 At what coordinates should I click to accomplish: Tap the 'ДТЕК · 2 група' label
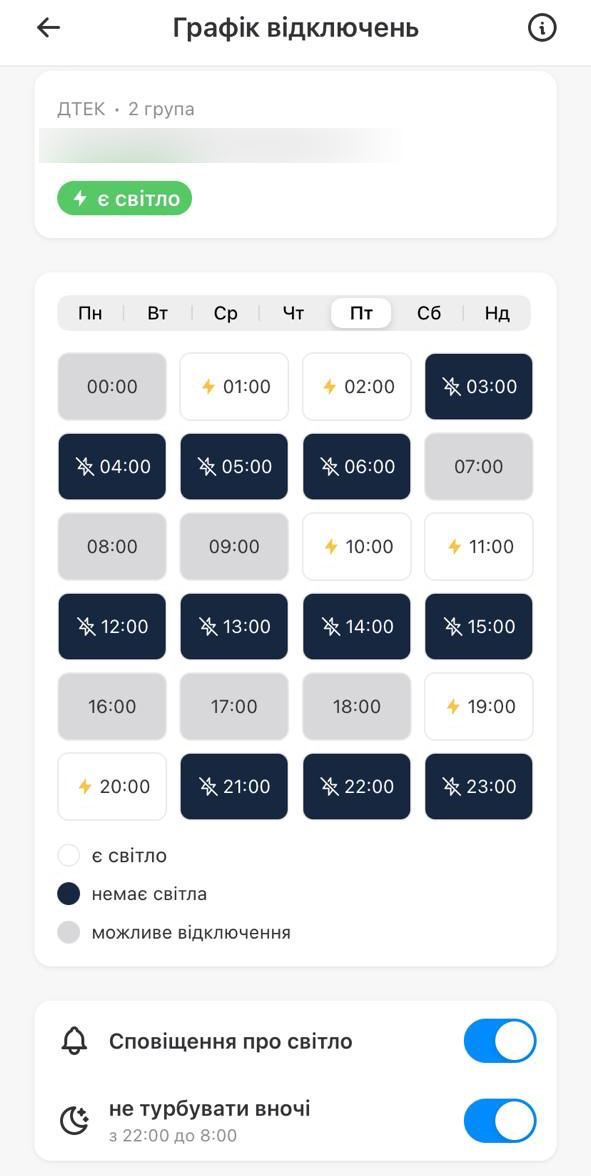click(126, 110)
